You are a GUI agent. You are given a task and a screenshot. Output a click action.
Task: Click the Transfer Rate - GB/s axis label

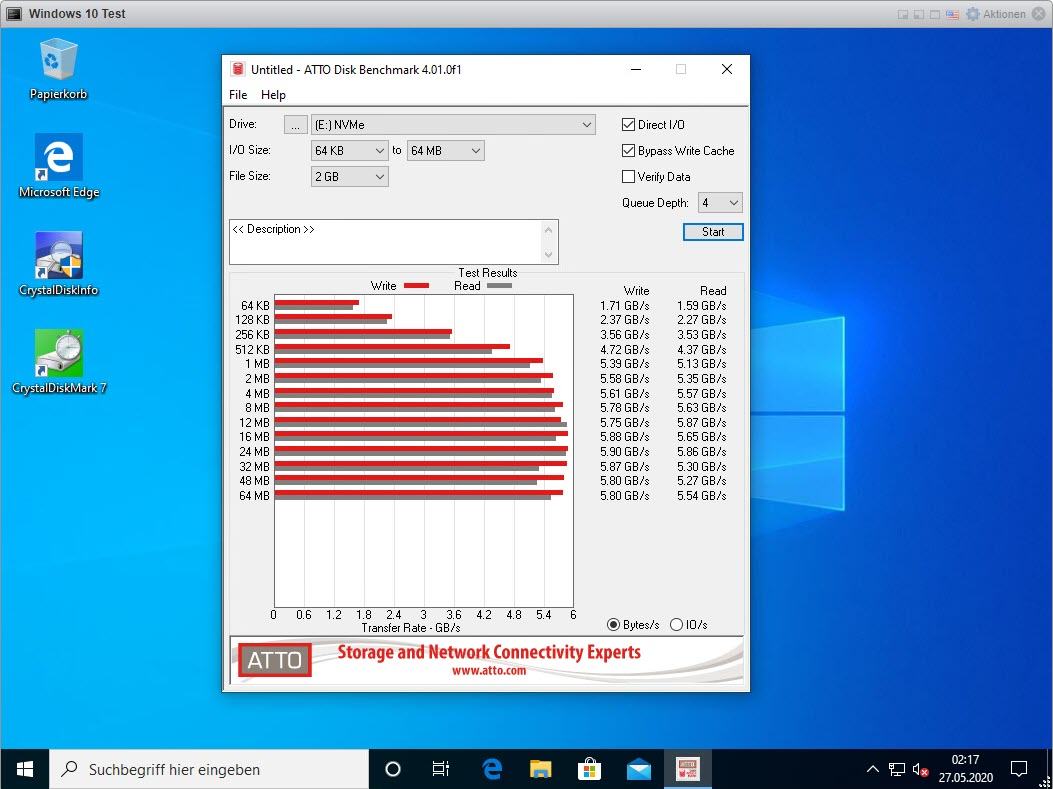[x=411, y=628]
